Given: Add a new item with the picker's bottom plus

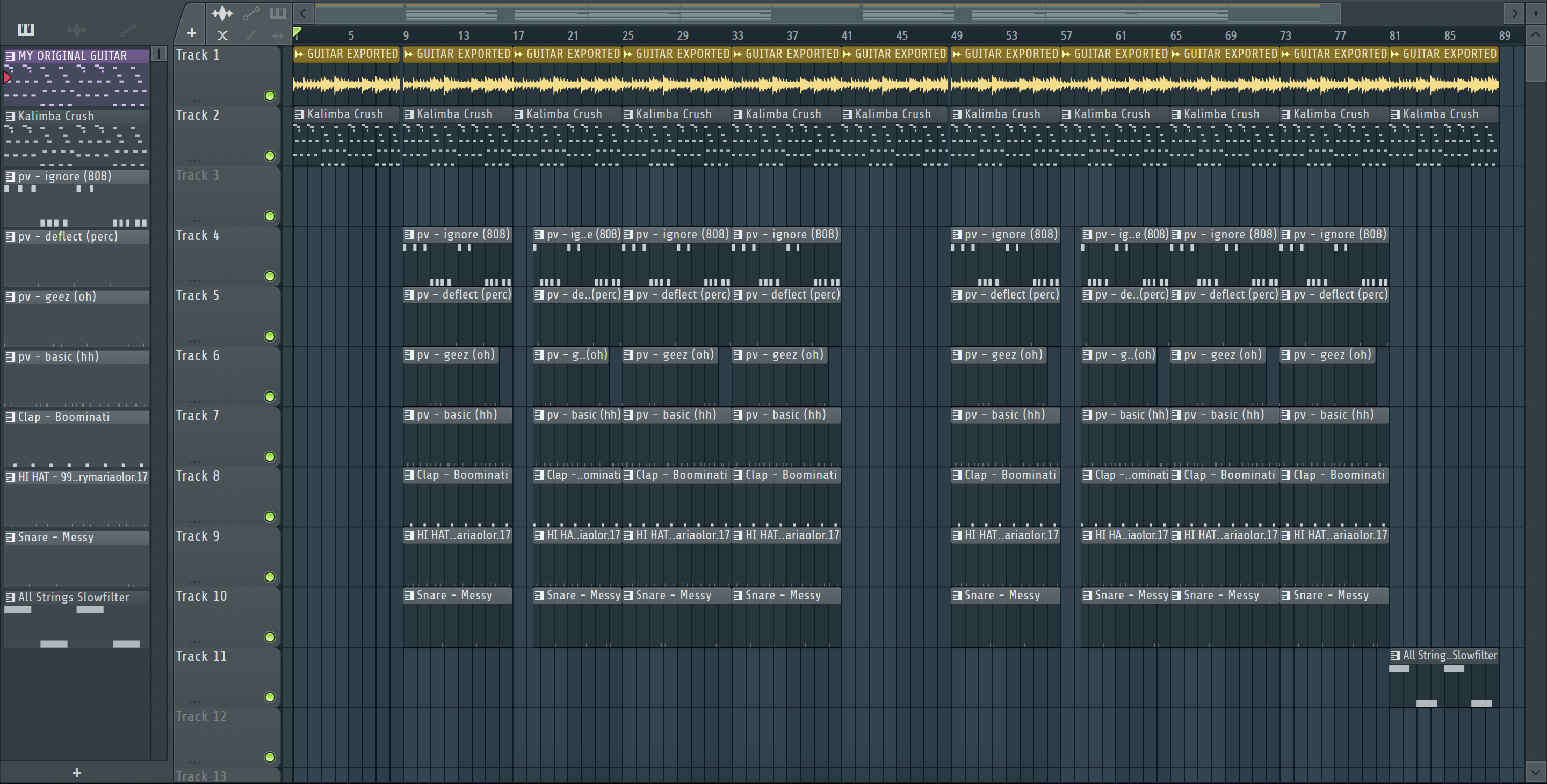Looking at the screenshot, I should [76, 773].
